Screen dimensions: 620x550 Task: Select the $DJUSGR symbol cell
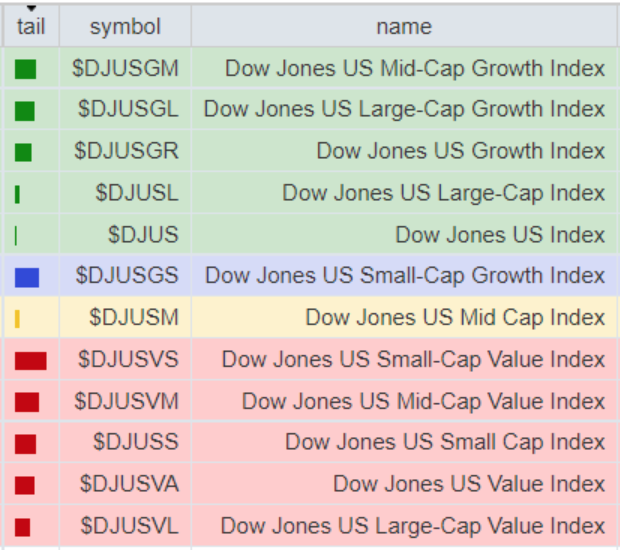pos(126,152)
